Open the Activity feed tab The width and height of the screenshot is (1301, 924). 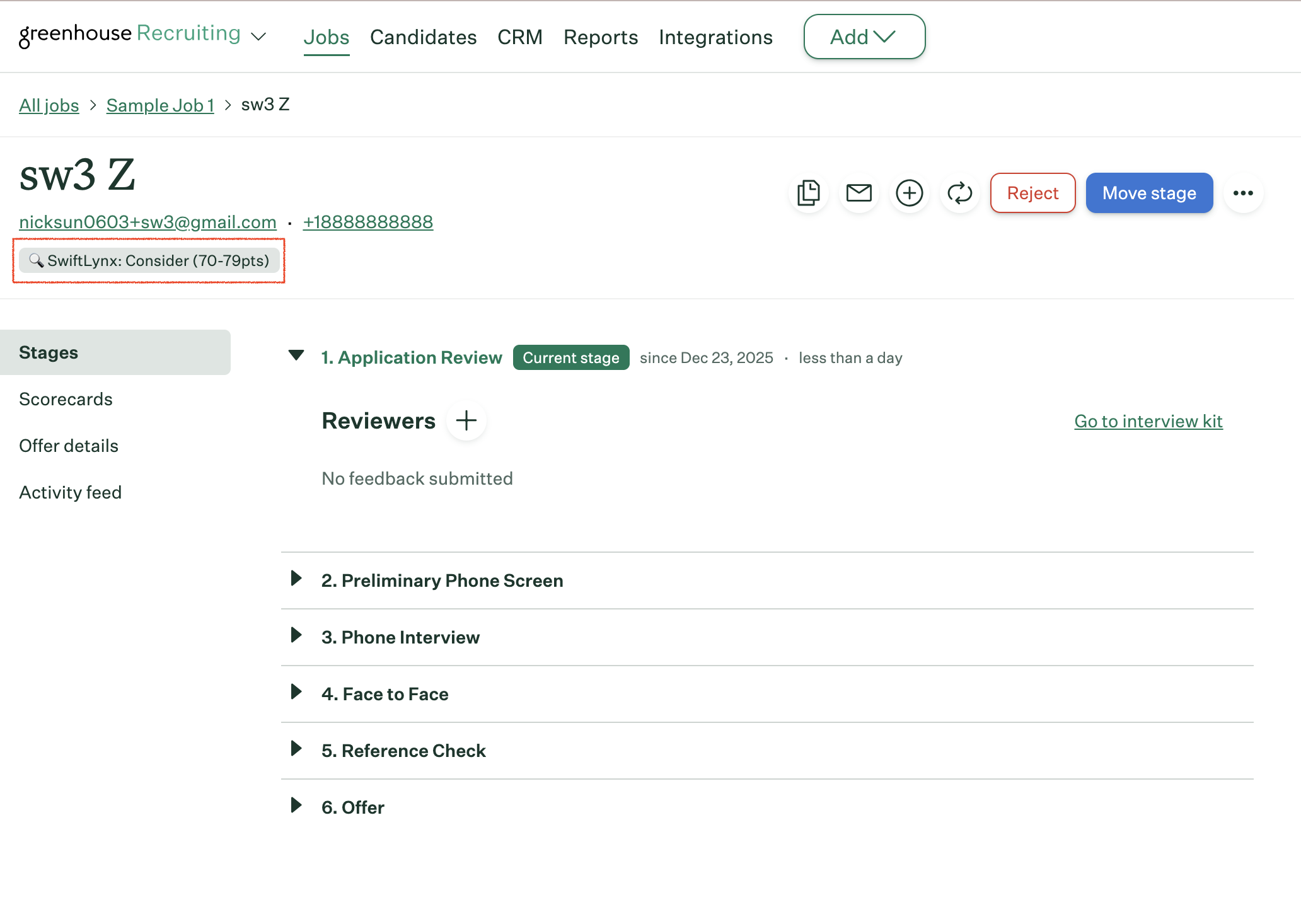pos(70,492)
